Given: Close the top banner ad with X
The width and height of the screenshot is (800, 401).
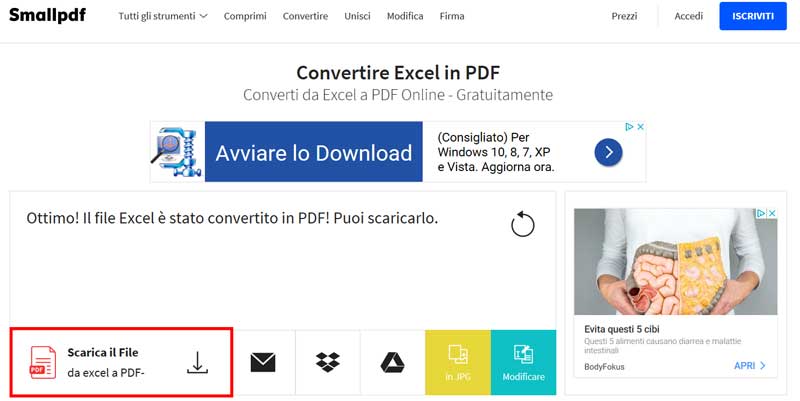Looking at the screenshot, I should (x=640, y=127).
